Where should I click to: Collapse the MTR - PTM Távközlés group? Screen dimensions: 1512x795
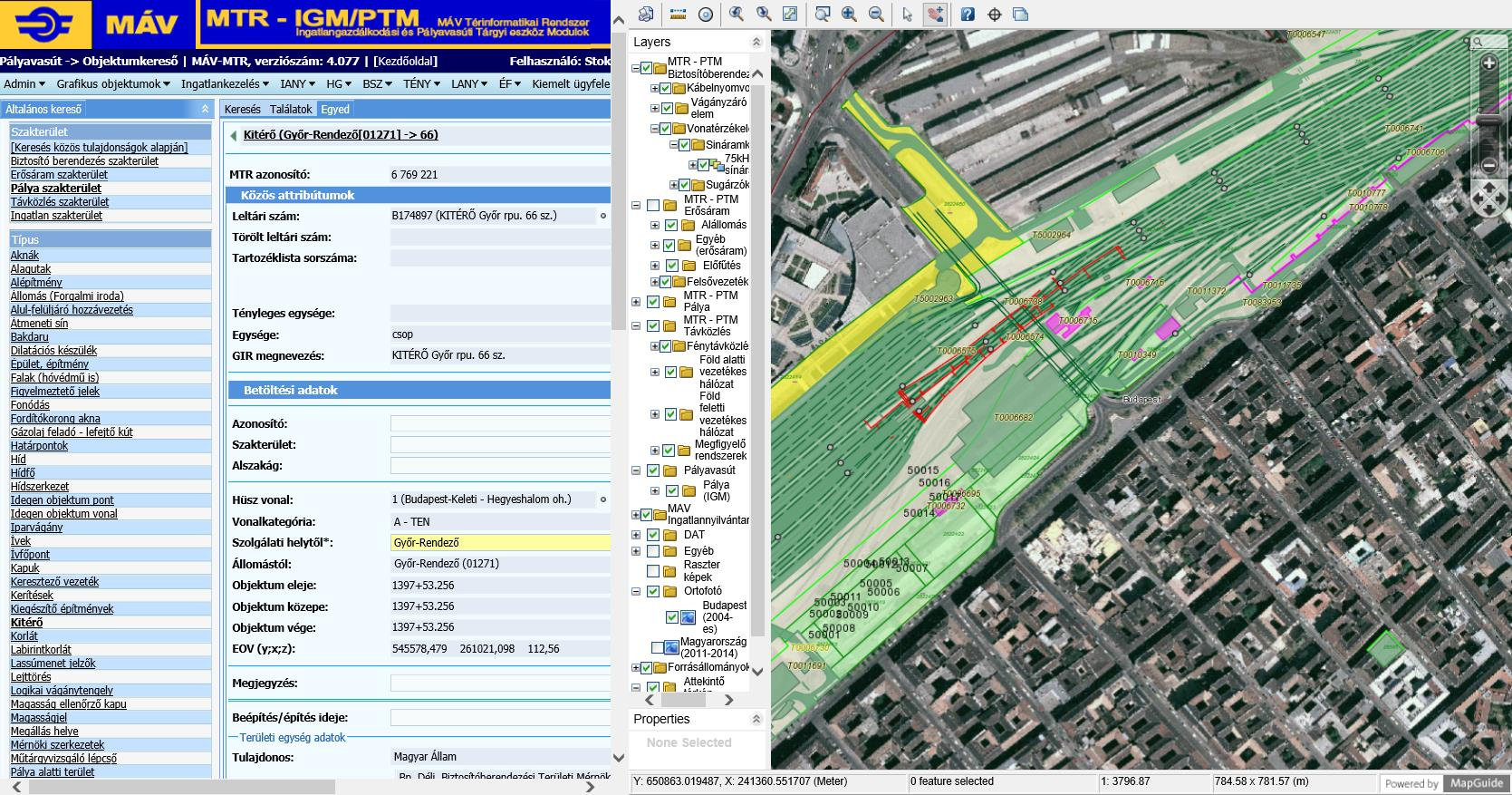636,325
